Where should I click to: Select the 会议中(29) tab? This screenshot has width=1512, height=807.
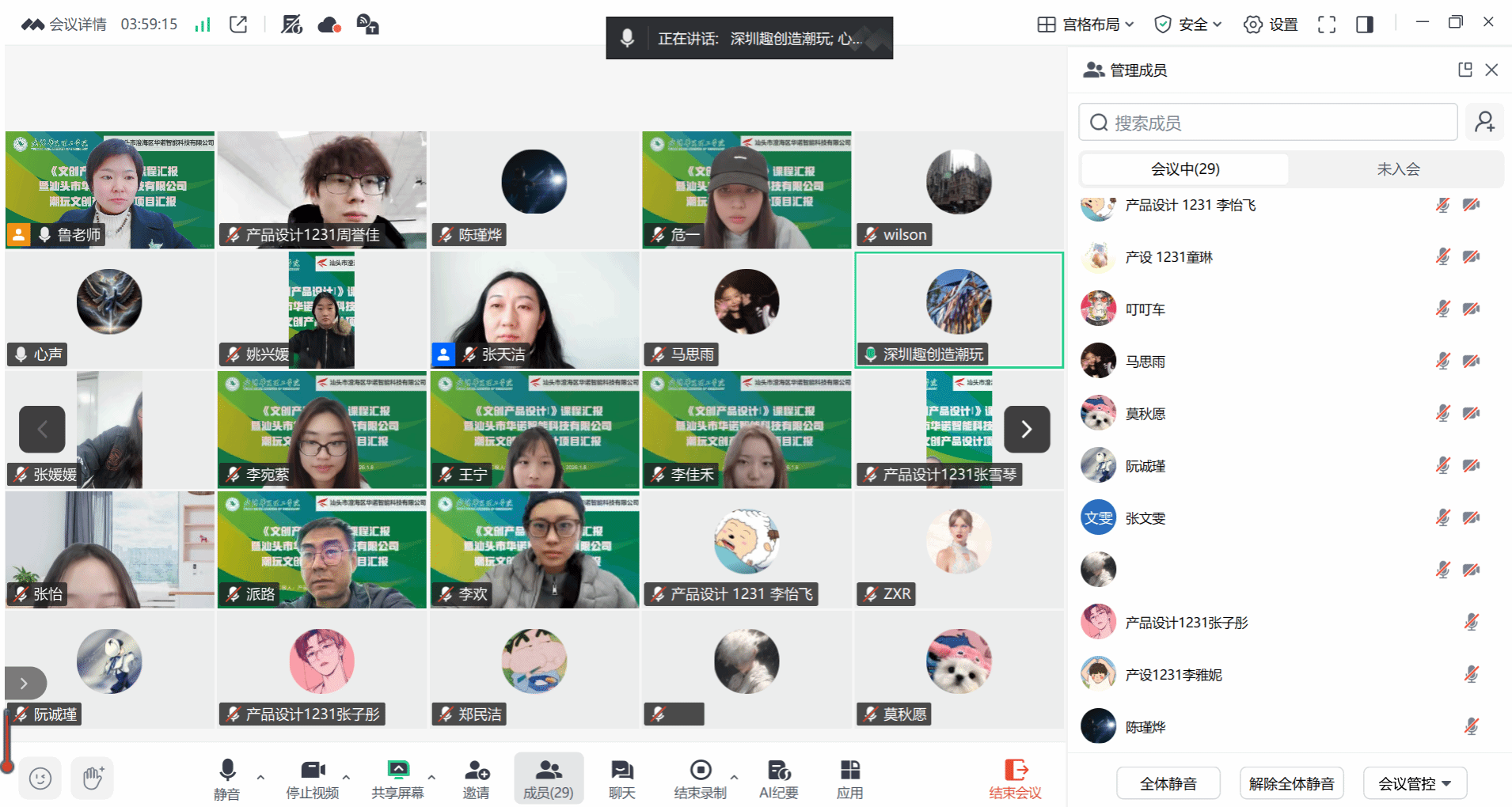click(x=1184, y=169)
